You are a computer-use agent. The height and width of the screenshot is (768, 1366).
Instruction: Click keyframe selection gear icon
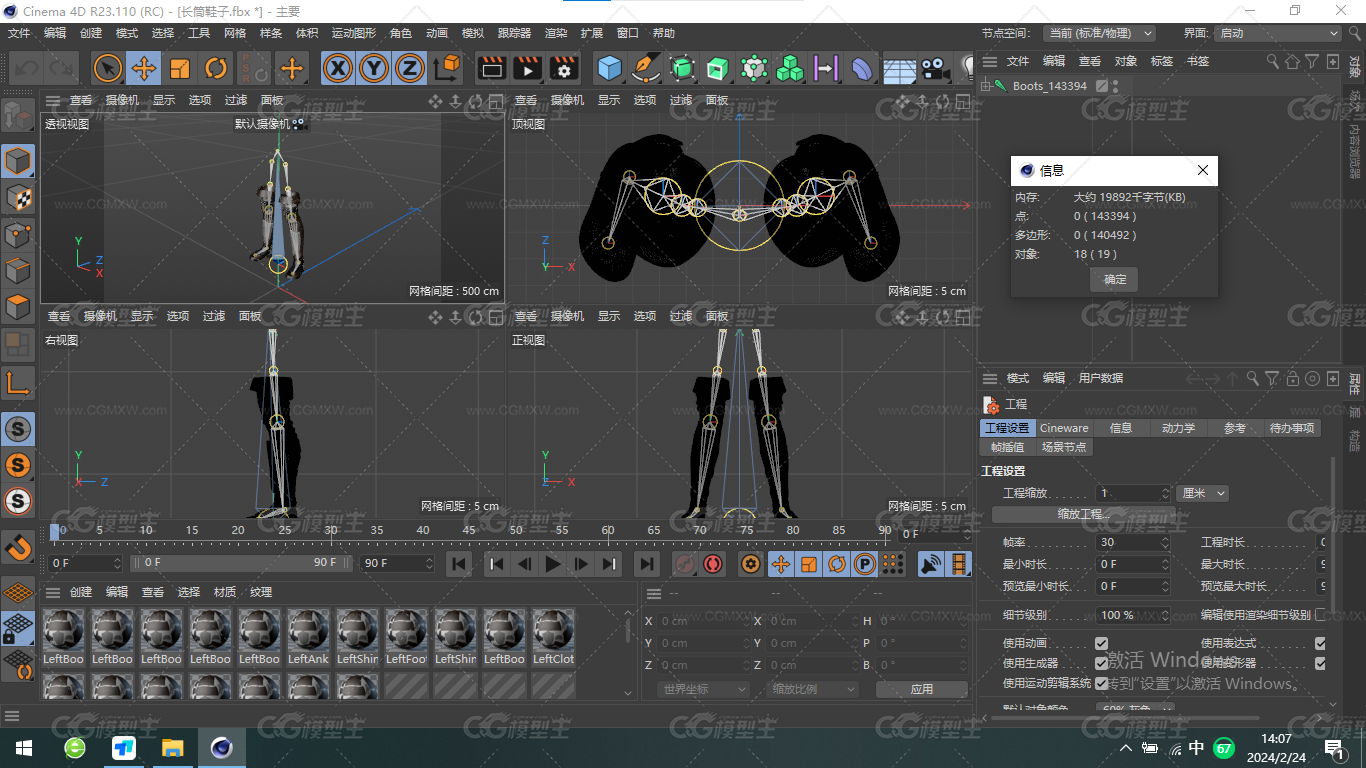click(751, 564)
